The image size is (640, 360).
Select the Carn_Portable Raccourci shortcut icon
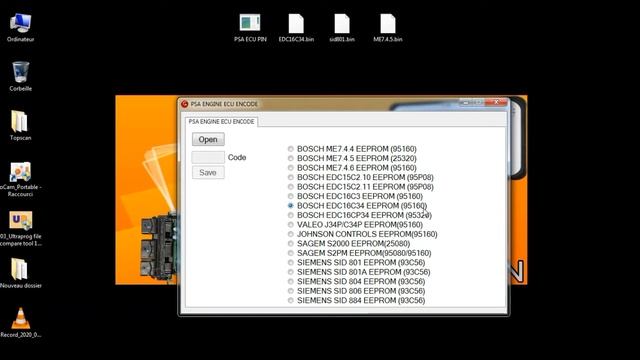pyautogui.click(x=20, y=172)
